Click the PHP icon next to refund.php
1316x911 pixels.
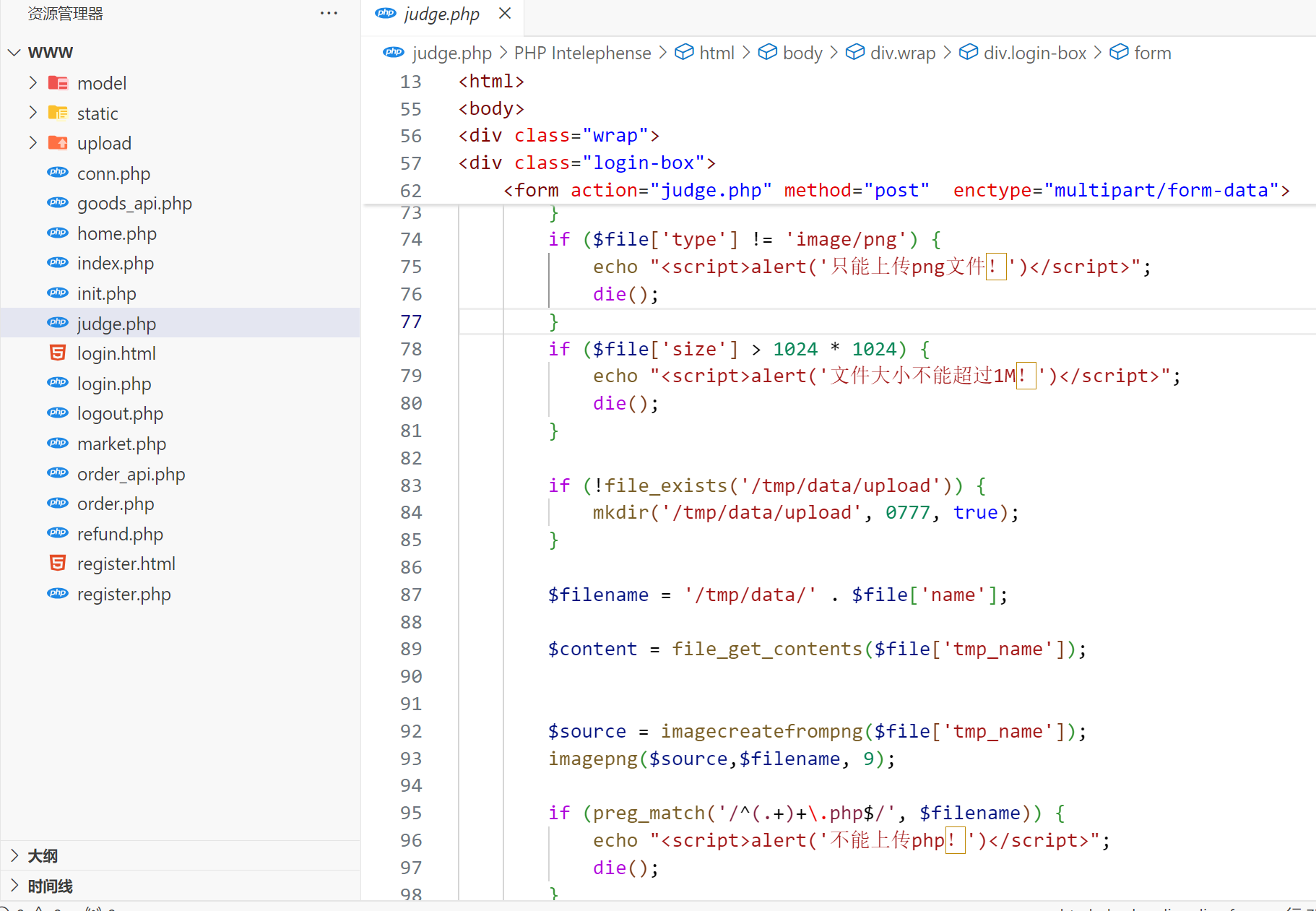(x=58, y=533)
